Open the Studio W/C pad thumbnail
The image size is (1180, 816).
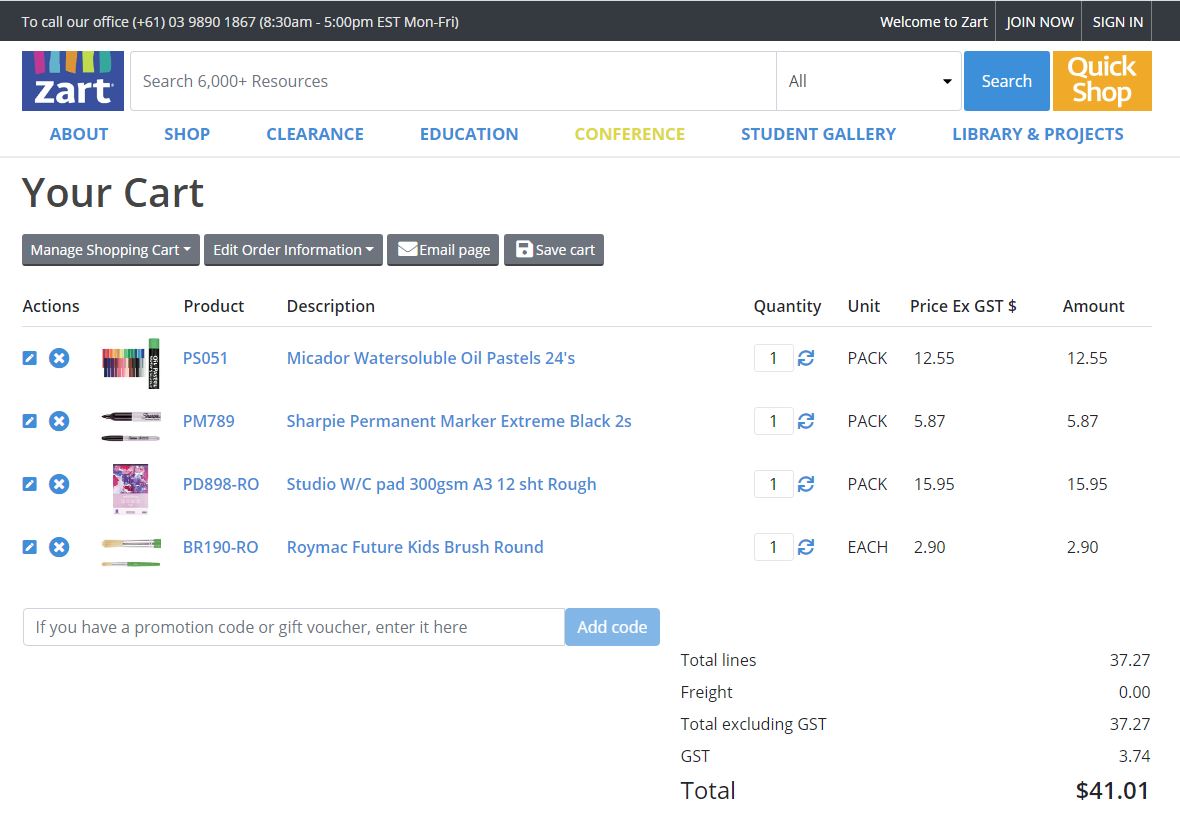click(131, 489)
